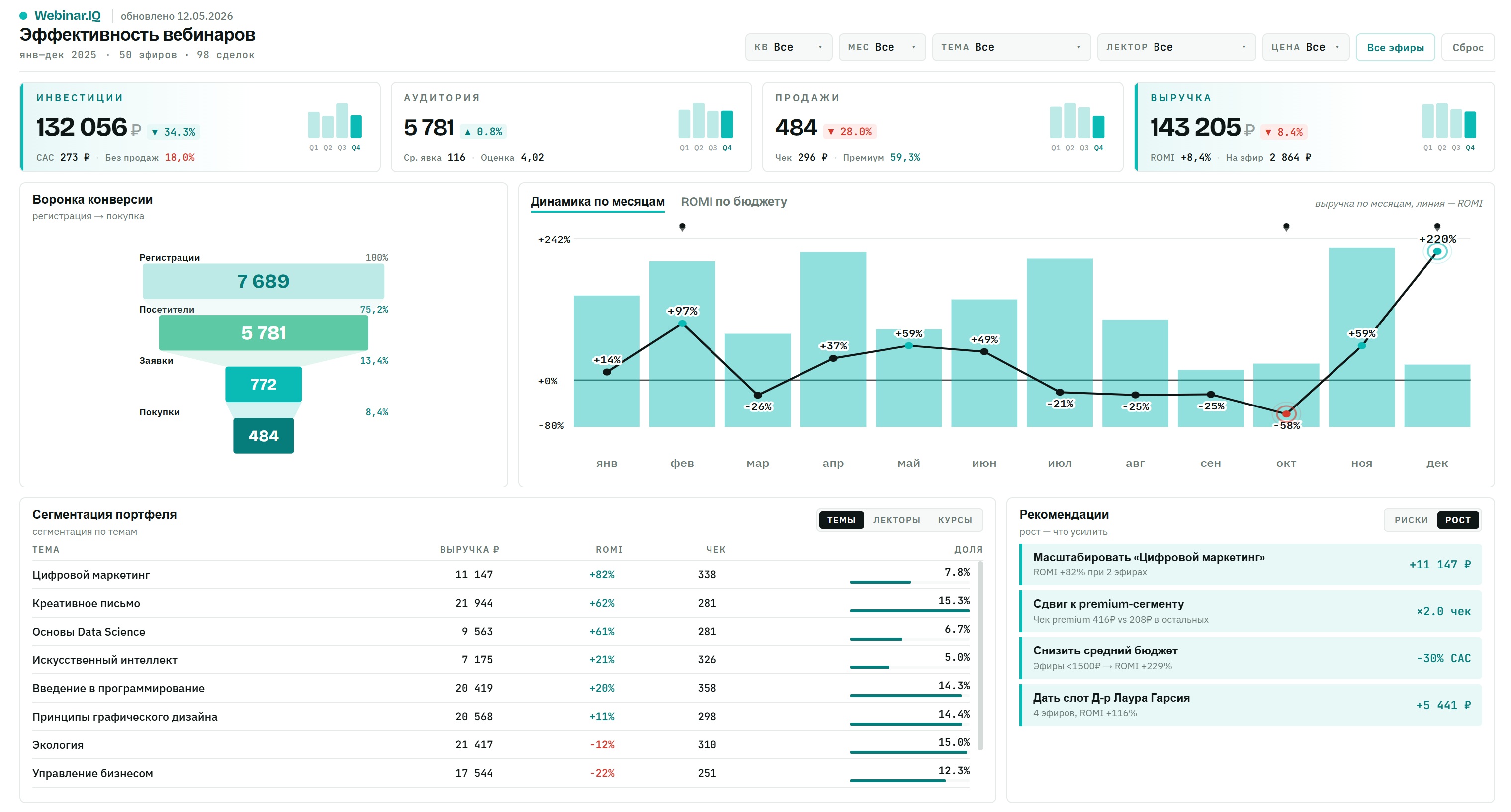Viewport: 1511px width, 812px height.
Task: Click the December event marker pin
Action: pos(1436,227)
